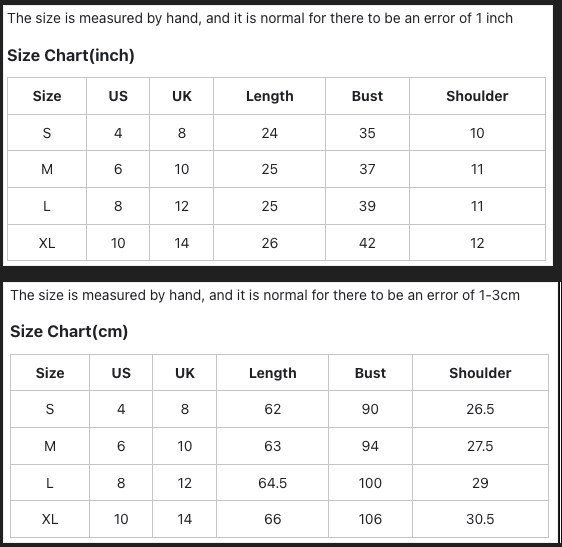Click the XL size cell in inch chart
Image resolution: width=562 pixels, height=547 pixels.
(x=47, y=243)
